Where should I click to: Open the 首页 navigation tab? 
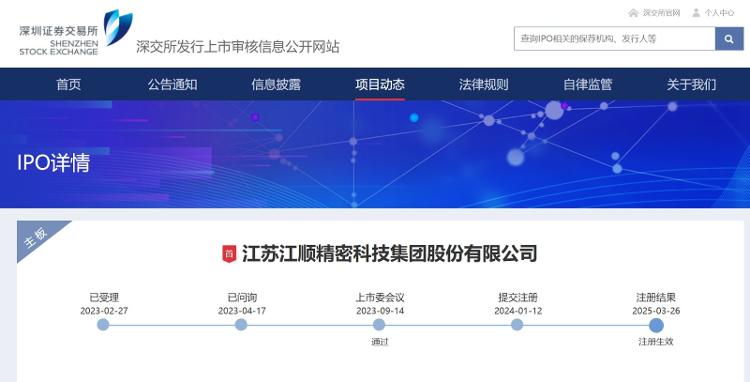click(68, 85)
